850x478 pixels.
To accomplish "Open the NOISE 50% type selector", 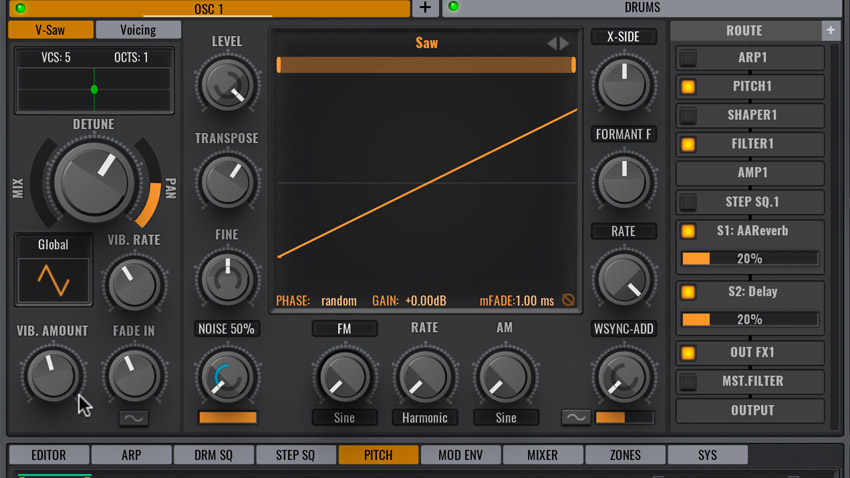I will coord(227,329).
